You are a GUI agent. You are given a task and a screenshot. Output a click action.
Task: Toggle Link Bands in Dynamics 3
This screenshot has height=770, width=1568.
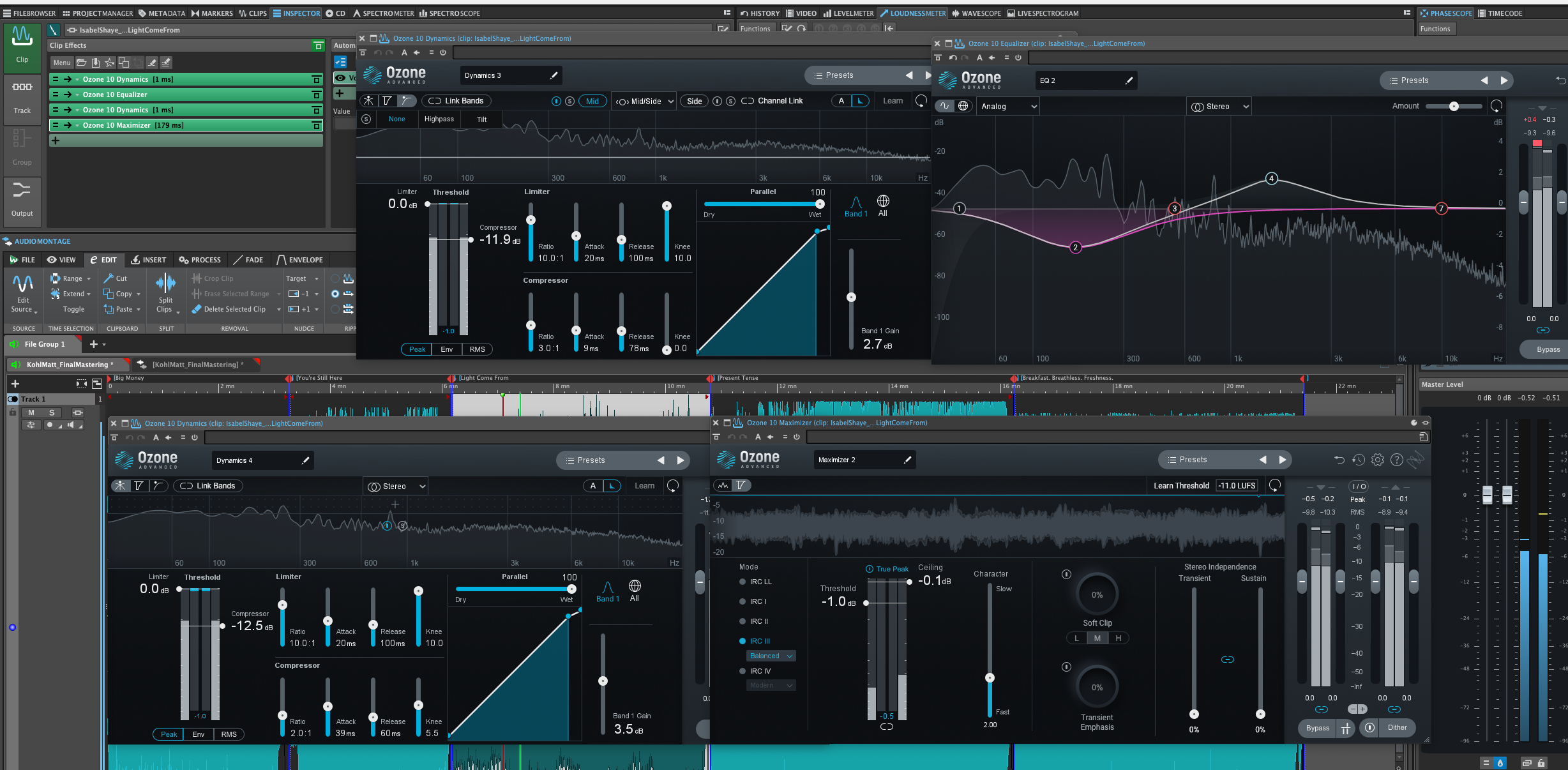[456, 101]
